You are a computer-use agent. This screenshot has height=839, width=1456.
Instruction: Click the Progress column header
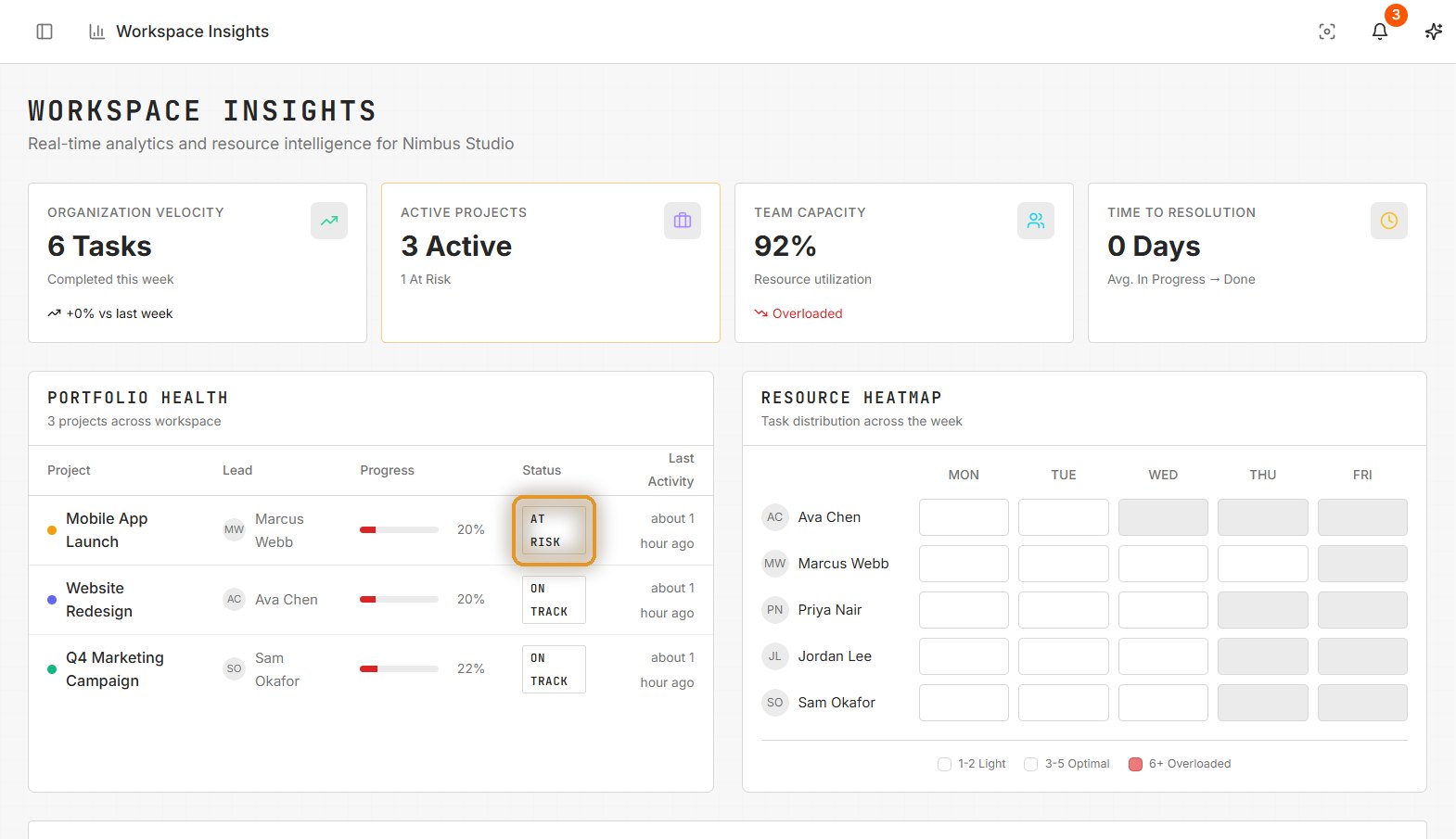click(388, 470)
